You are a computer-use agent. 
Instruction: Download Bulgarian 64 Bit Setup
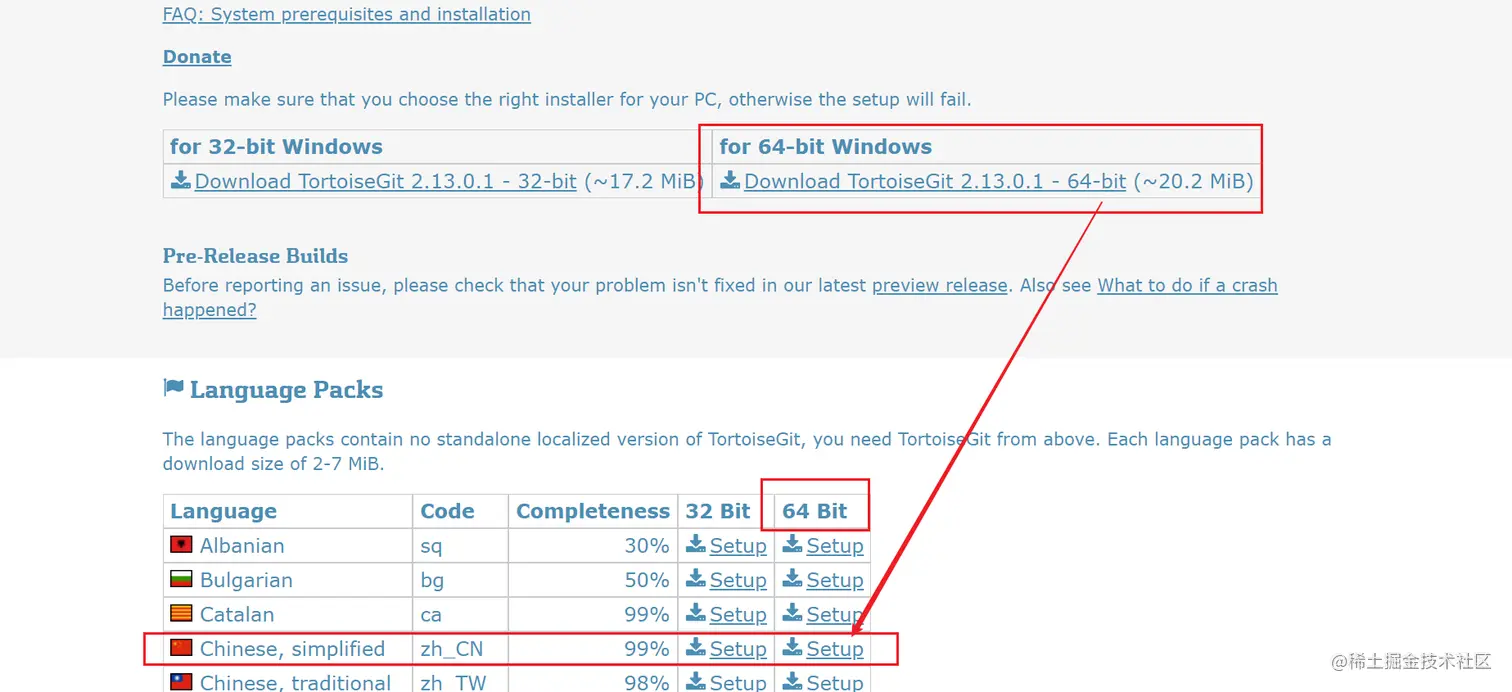coord(835,580)
